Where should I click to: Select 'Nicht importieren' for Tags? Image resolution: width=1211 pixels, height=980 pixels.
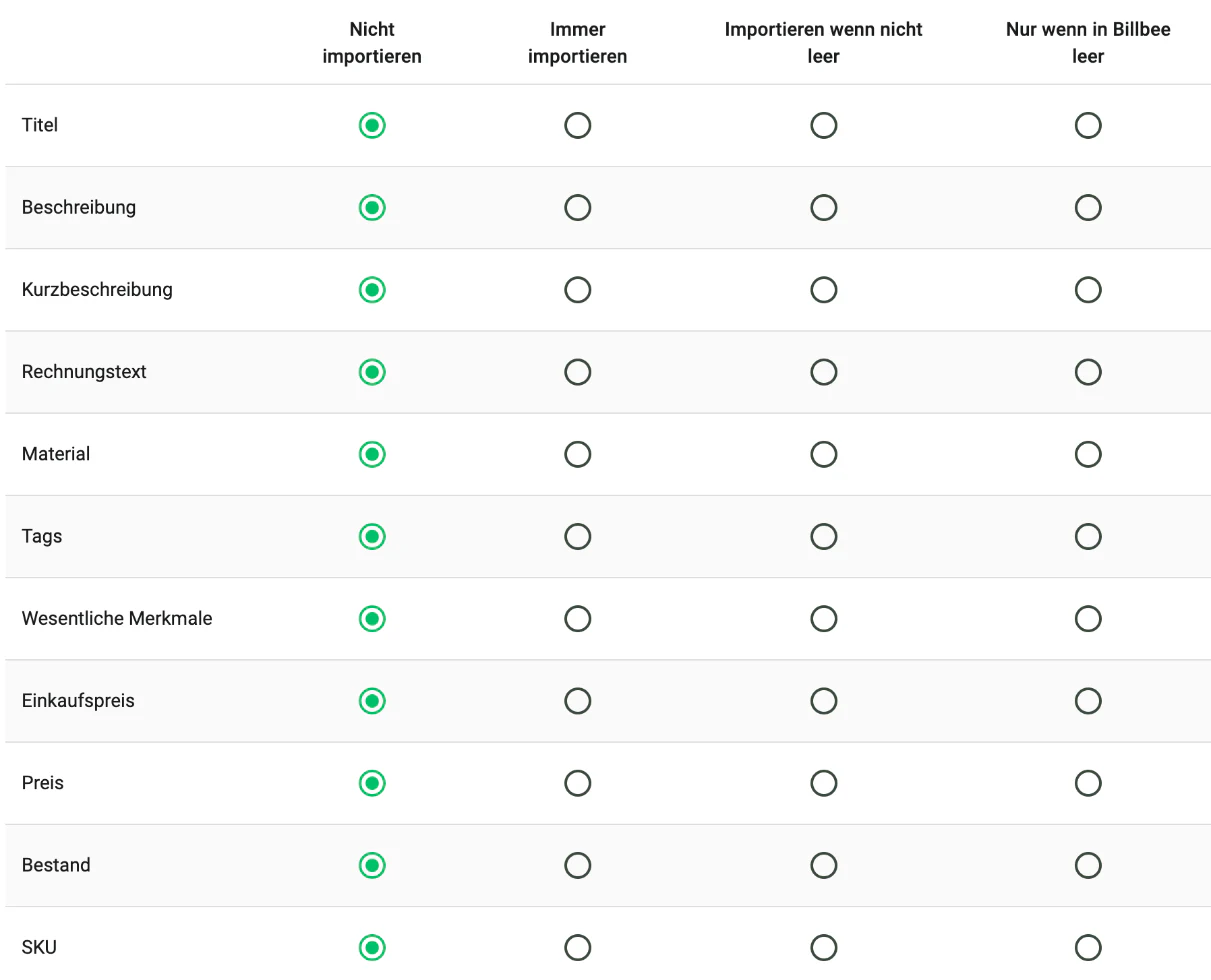372,536
